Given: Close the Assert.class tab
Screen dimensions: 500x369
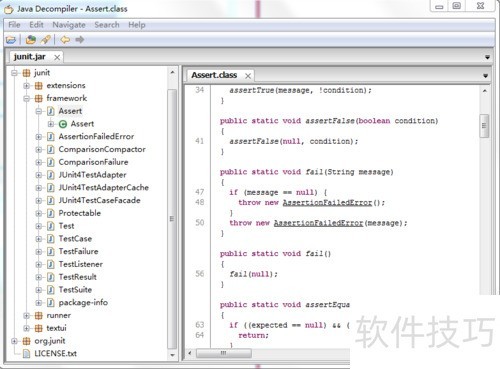Looking at the screenshot, I should click(x=248, y=76).
